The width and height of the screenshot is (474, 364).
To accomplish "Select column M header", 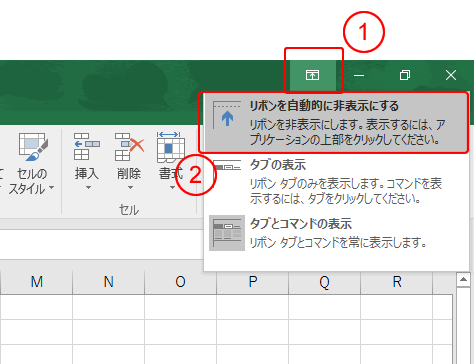I will (x=37, y=282).
